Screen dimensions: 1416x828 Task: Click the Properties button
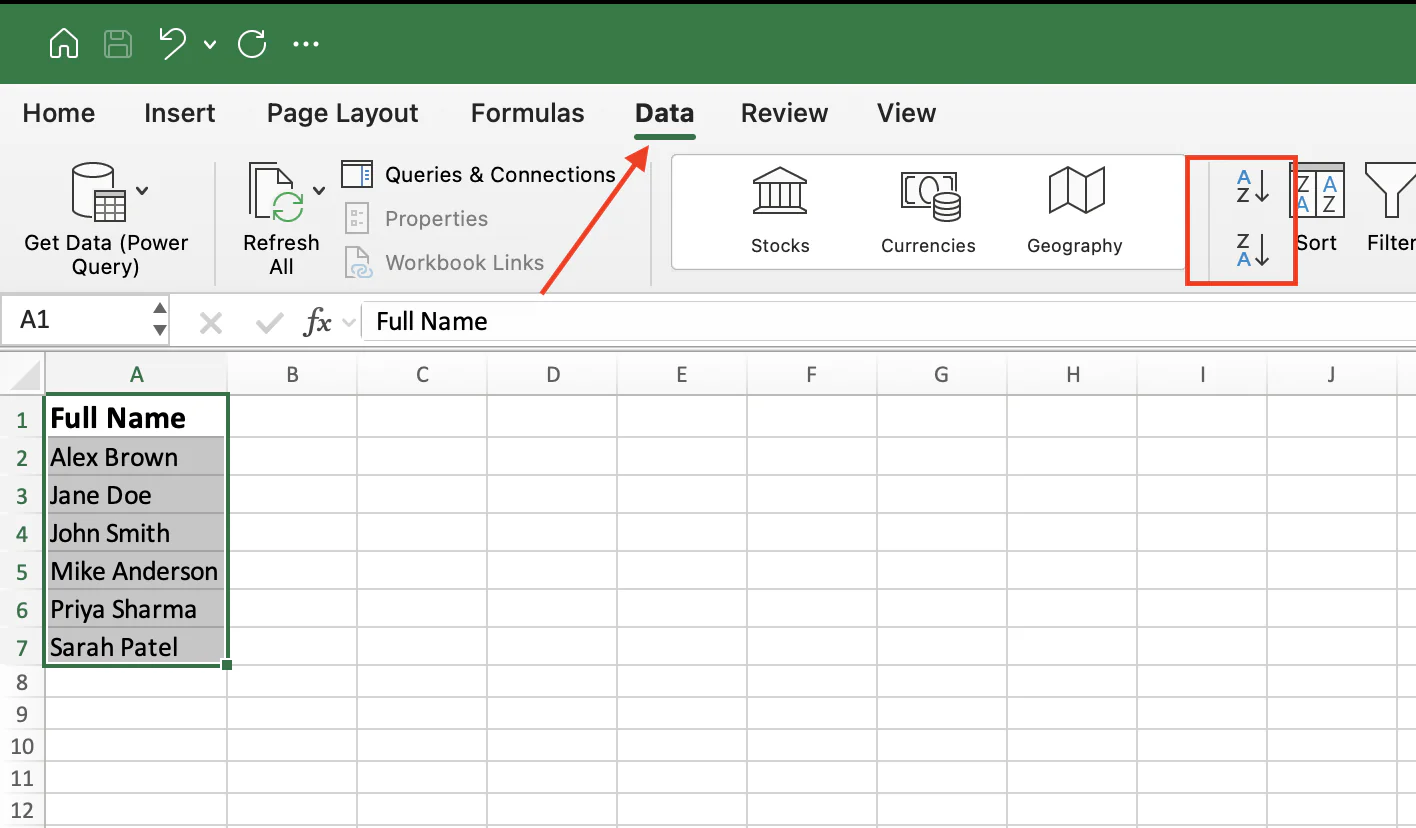(416, 219)
